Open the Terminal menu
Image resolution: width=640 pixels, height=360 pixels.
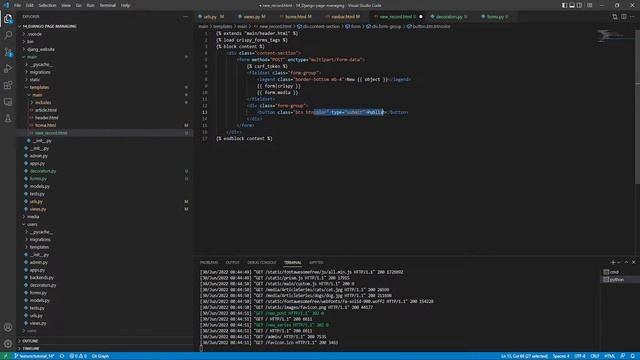click(108, 5)
